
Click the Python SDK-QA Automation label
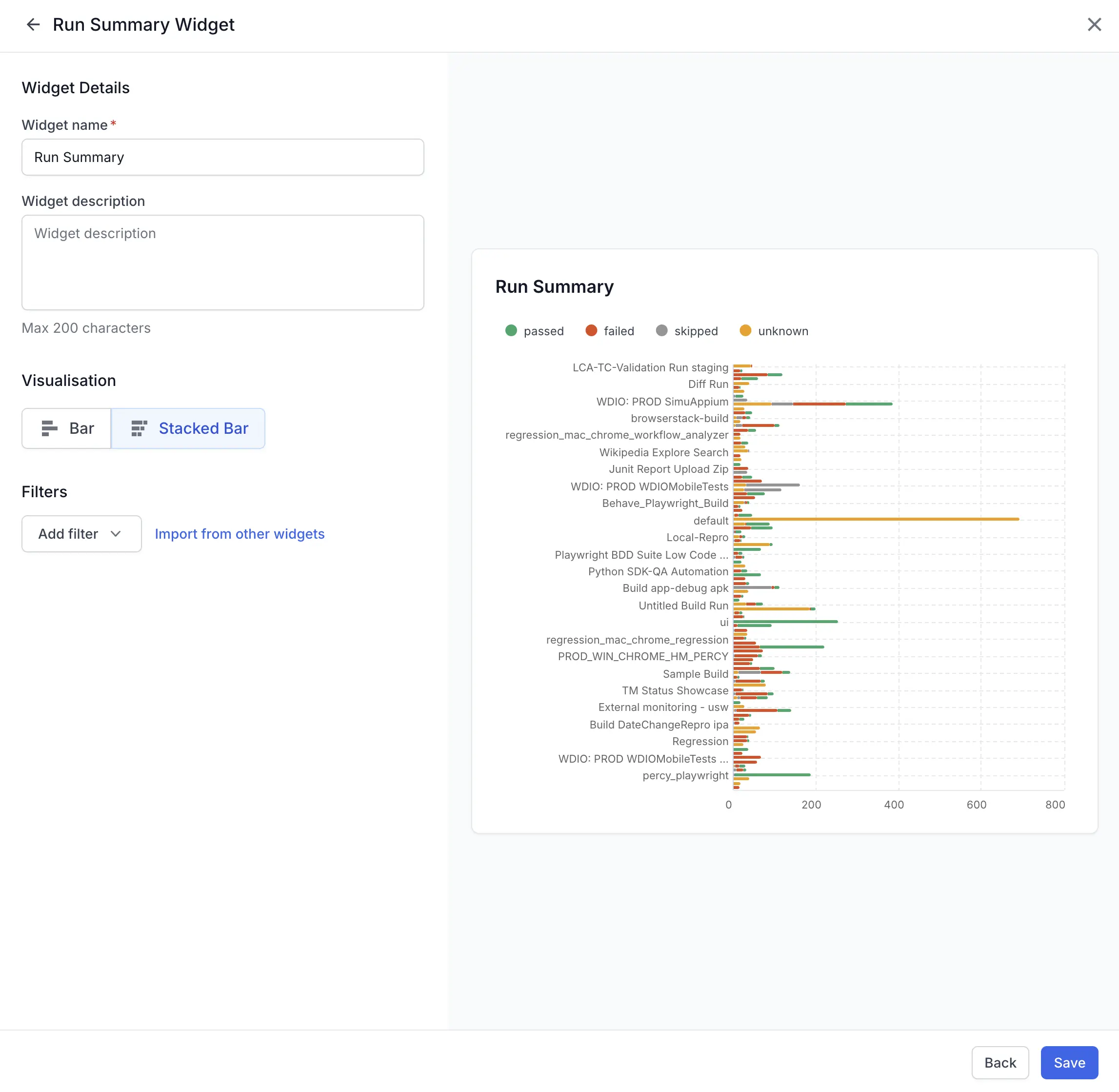pos(658,572)
